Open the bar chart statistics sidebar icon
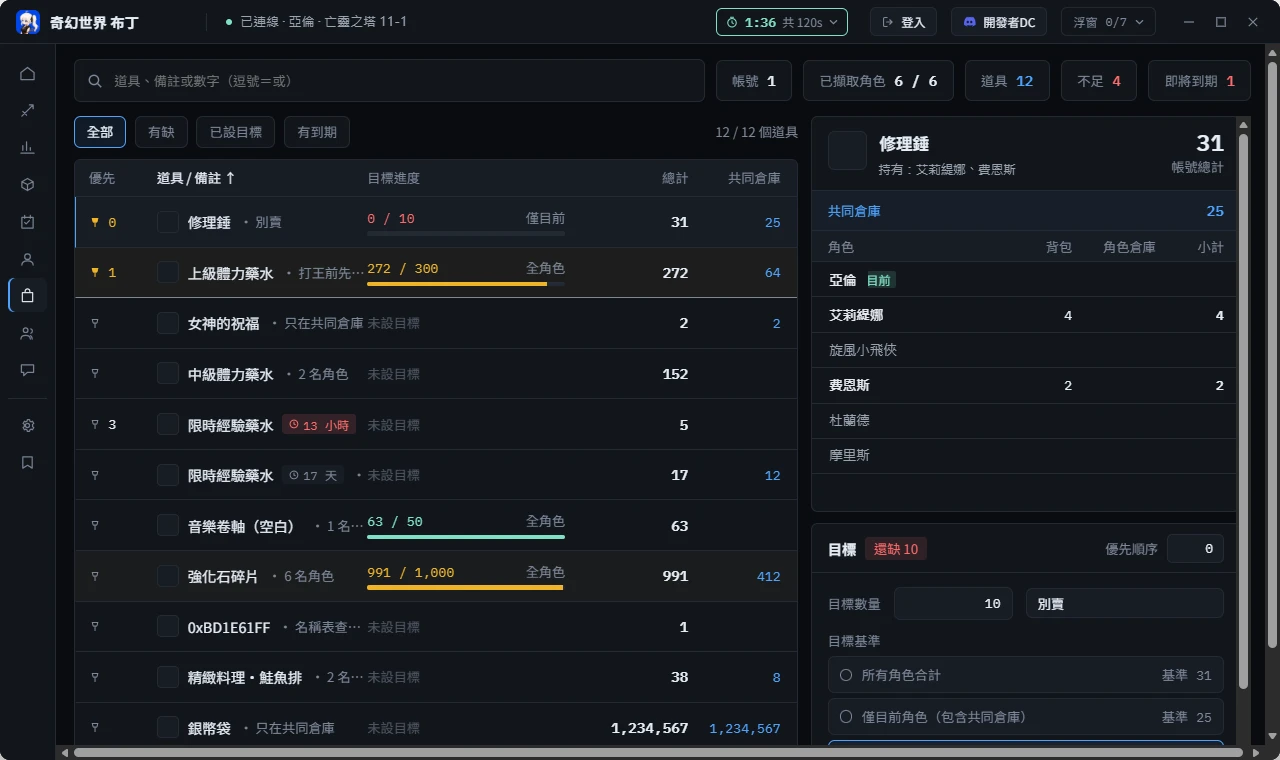The height and width of the screenshot is (760, 1280). pyautogui.click(x=27, y=148)
